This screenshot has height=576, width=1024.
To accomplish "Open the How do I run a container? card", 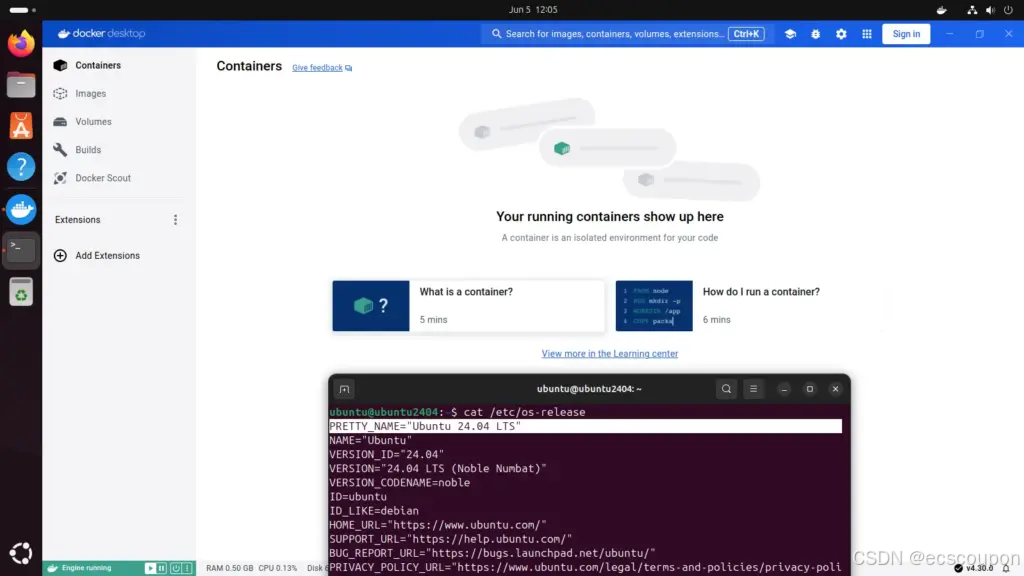I will pyautogui.click(x=751, y=306).
